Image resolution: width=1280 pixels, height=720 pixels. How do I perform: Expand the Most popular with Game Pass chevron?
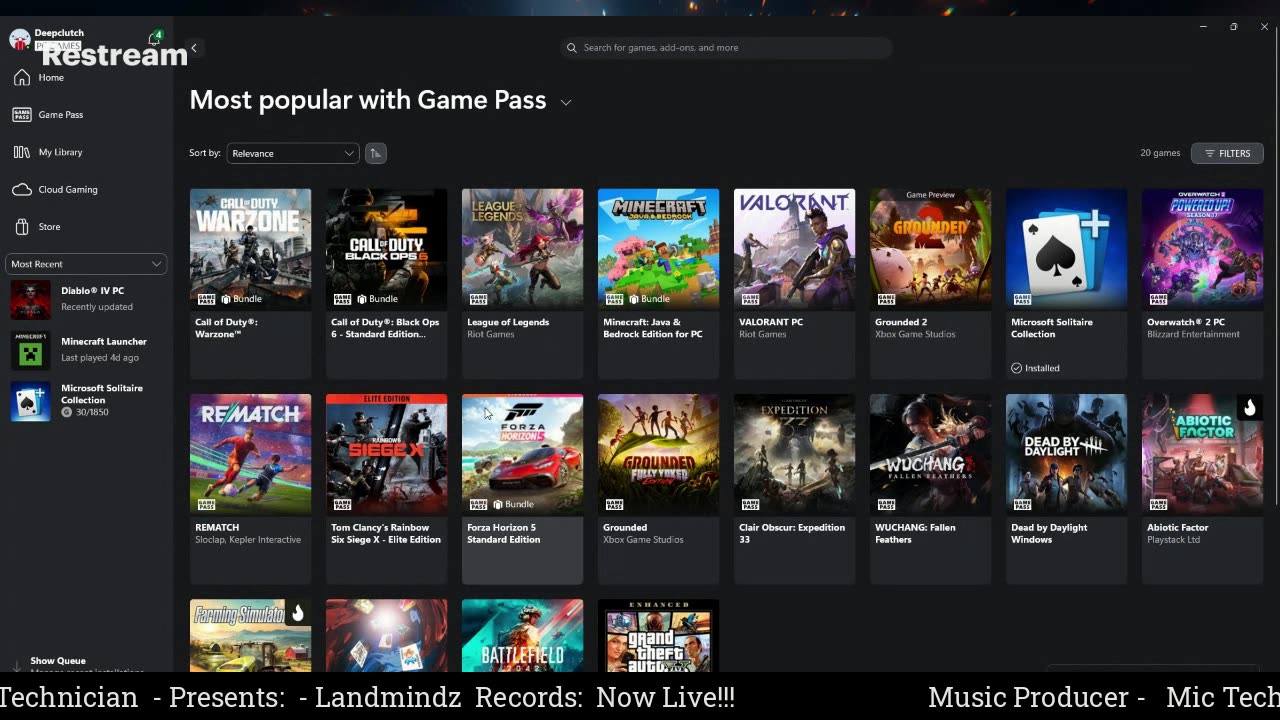coord(566,102)
